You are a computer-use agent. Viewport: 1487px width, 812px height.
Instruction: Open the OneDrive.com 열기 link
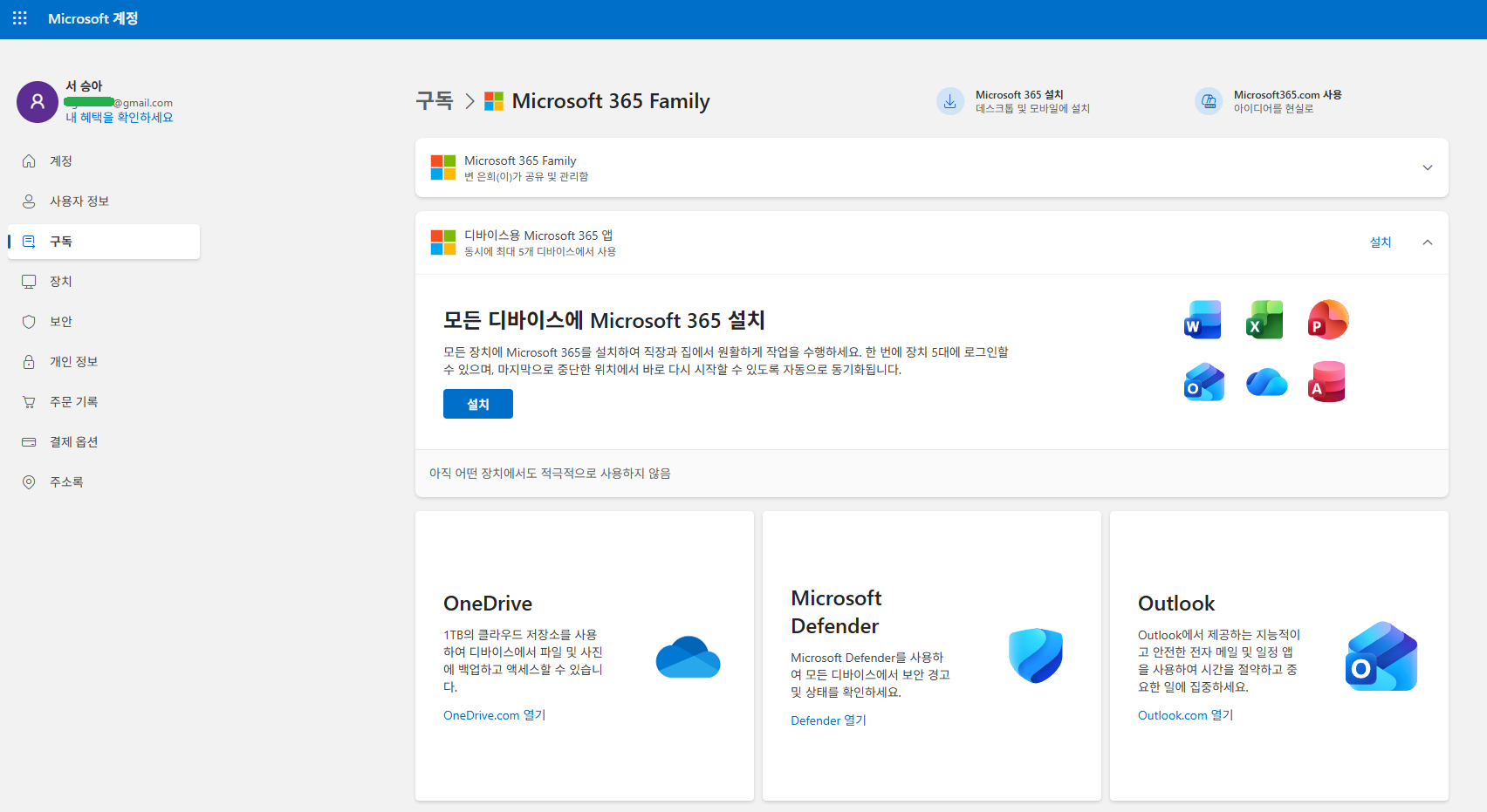494,715
